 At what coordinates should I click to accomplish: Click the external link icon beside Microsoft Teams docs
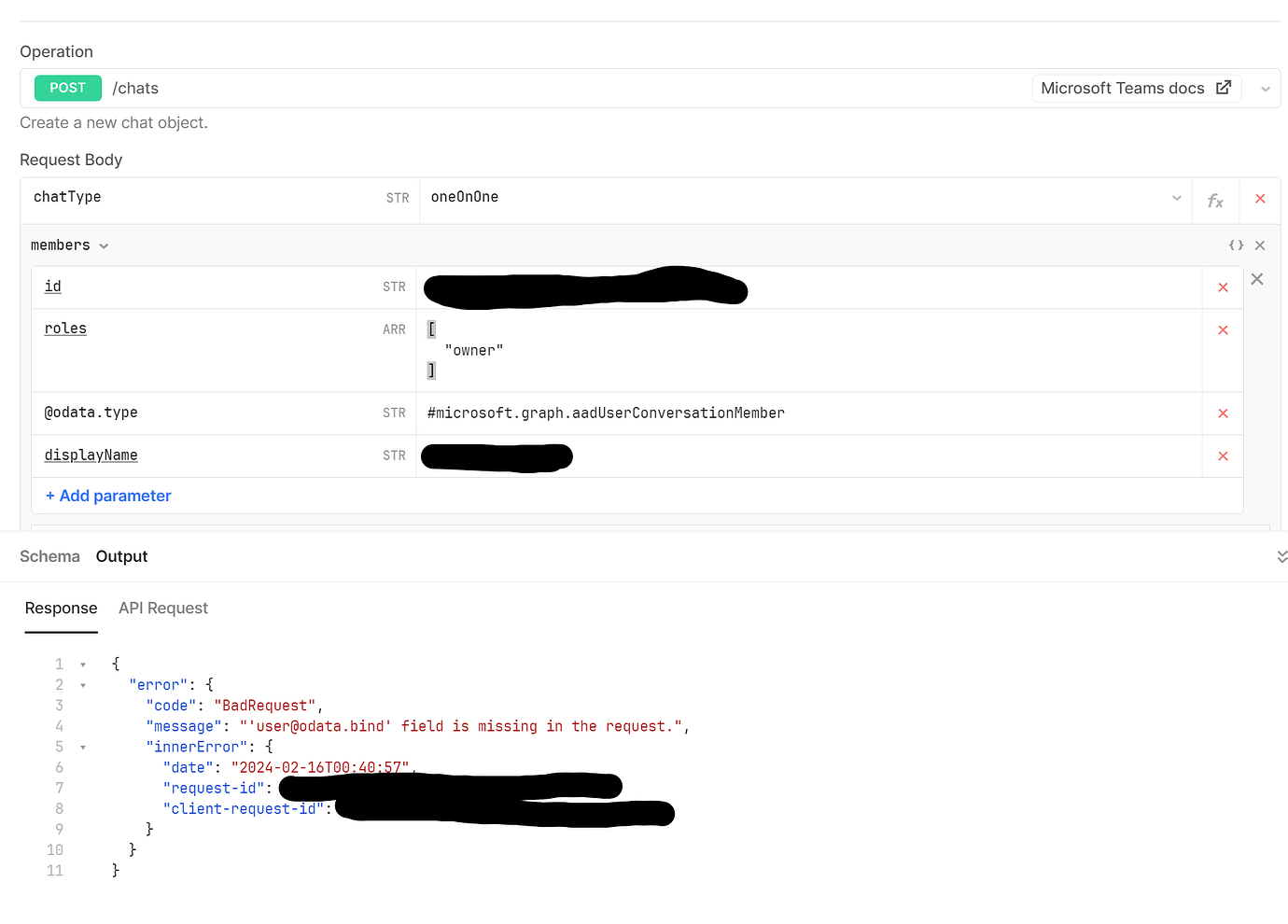(x=1223, y=87)
